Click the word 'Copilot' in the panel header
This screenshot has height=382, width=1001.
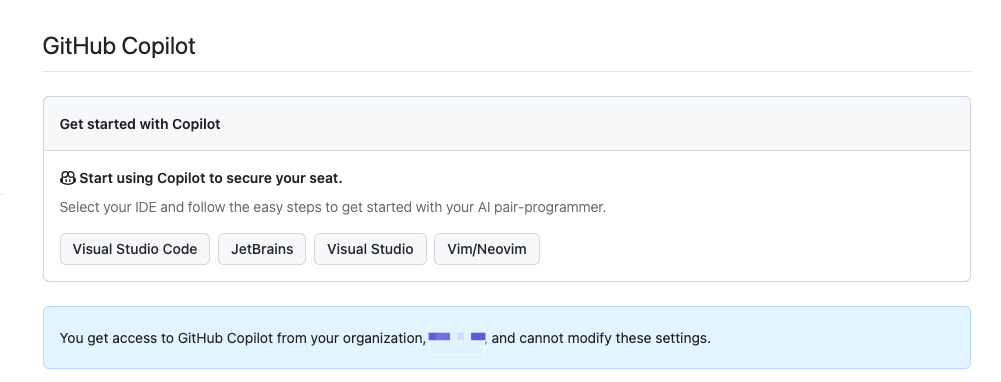click(x=196, y=124)
